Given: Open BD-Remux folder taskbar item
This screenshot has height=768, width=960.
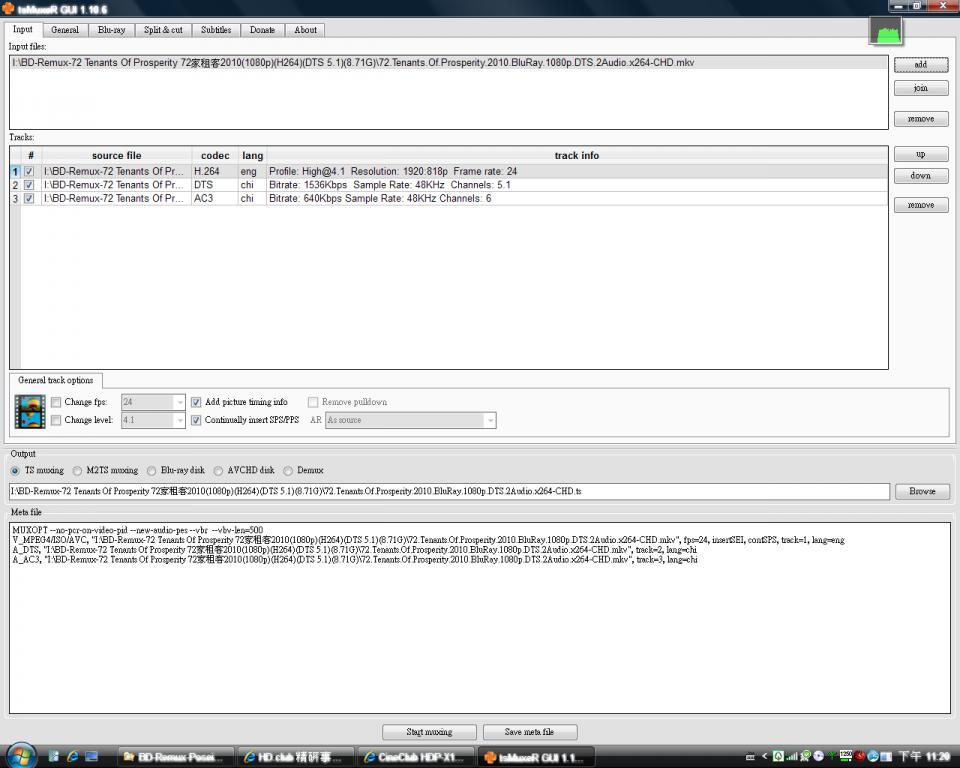Looking at the screenshot, I should (x=176, y=758).
